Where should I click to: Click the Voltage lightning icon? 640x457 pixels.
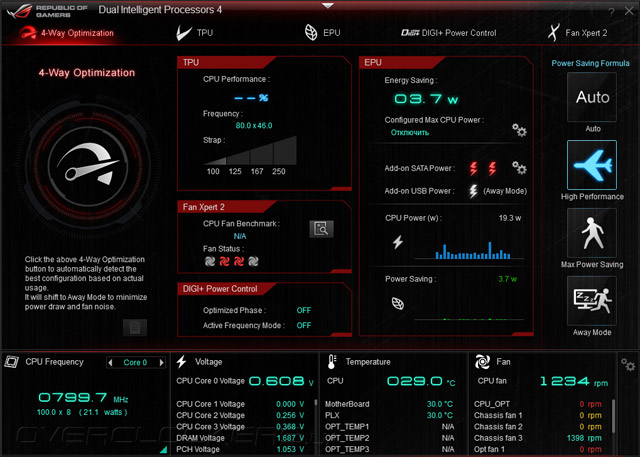[181, 362]
